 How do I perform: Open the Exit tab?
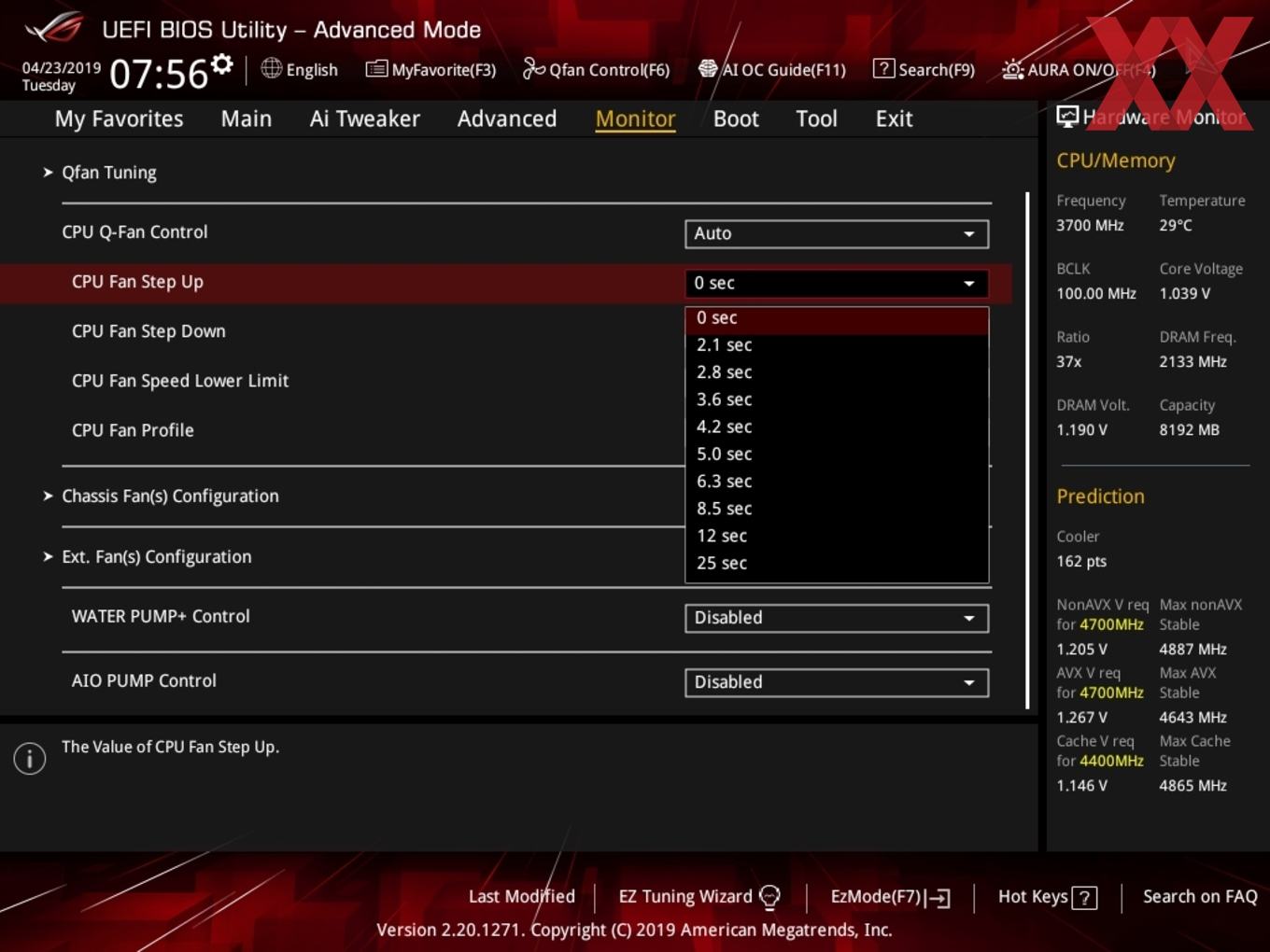(x=894, y=119)
